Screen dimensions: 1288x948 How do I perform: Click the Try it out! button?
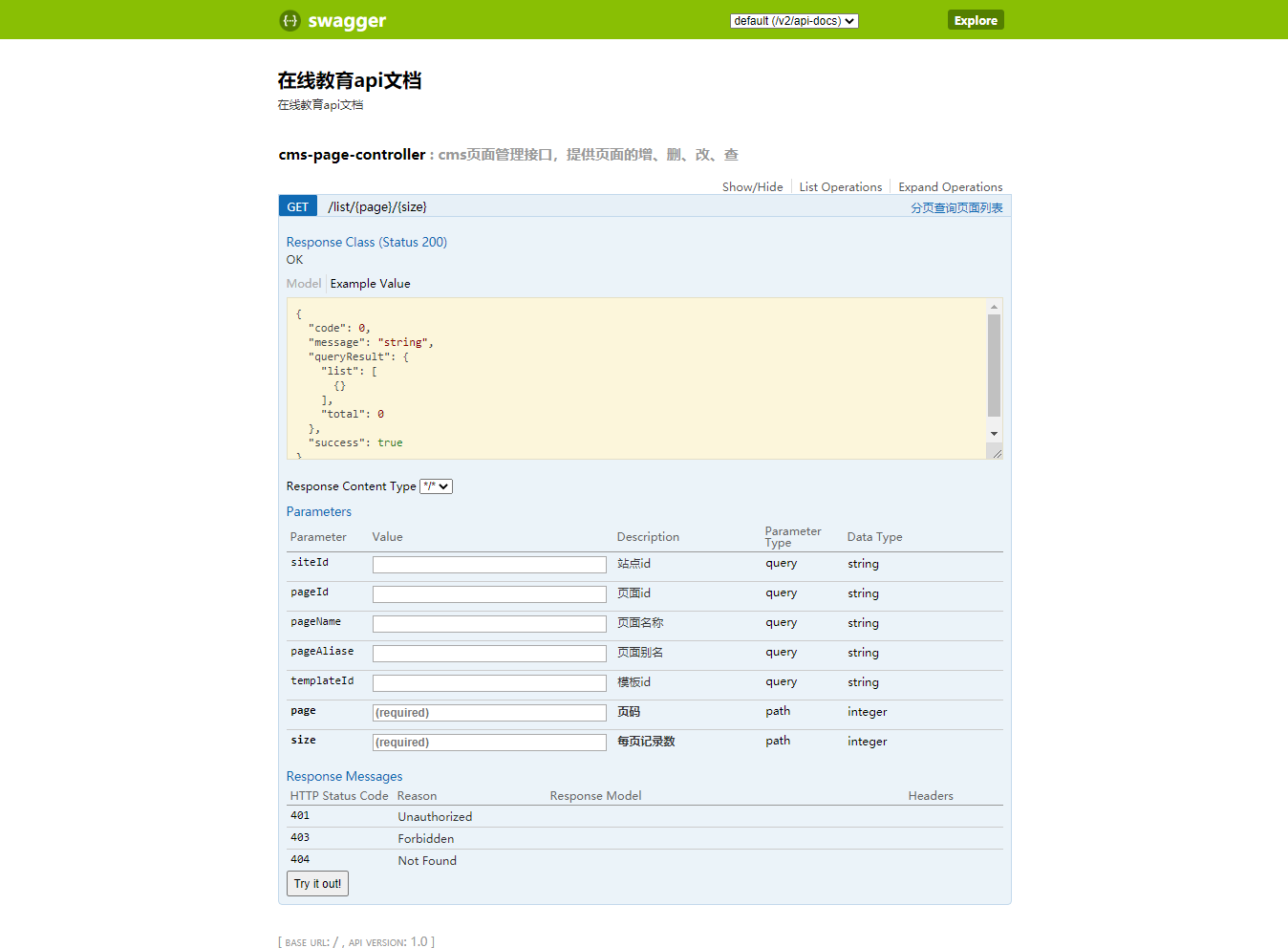(x=317, y=884)
